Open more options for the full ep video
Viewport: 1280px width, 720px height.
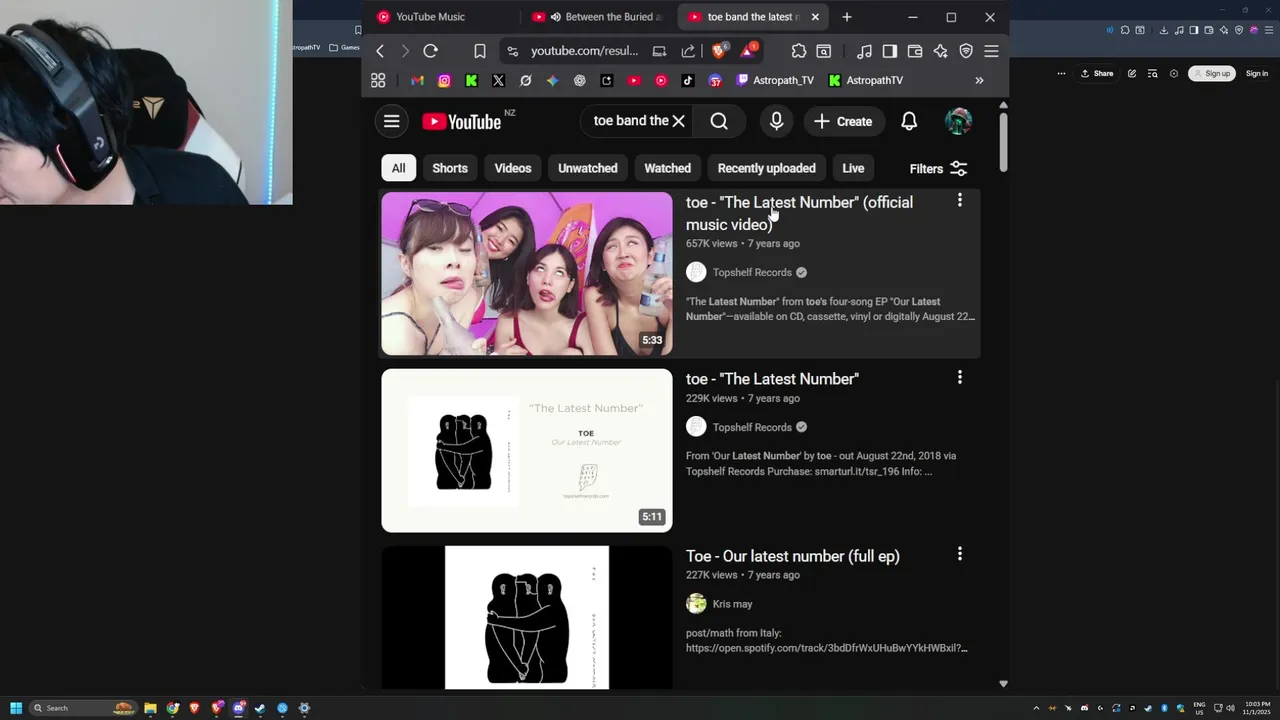(x=960, y=554)
